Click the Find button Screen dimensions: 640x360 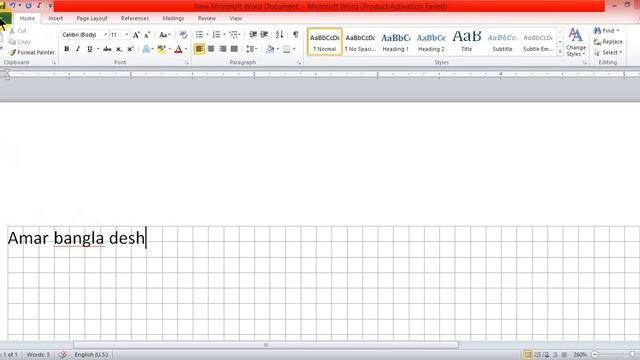[606, 31]
